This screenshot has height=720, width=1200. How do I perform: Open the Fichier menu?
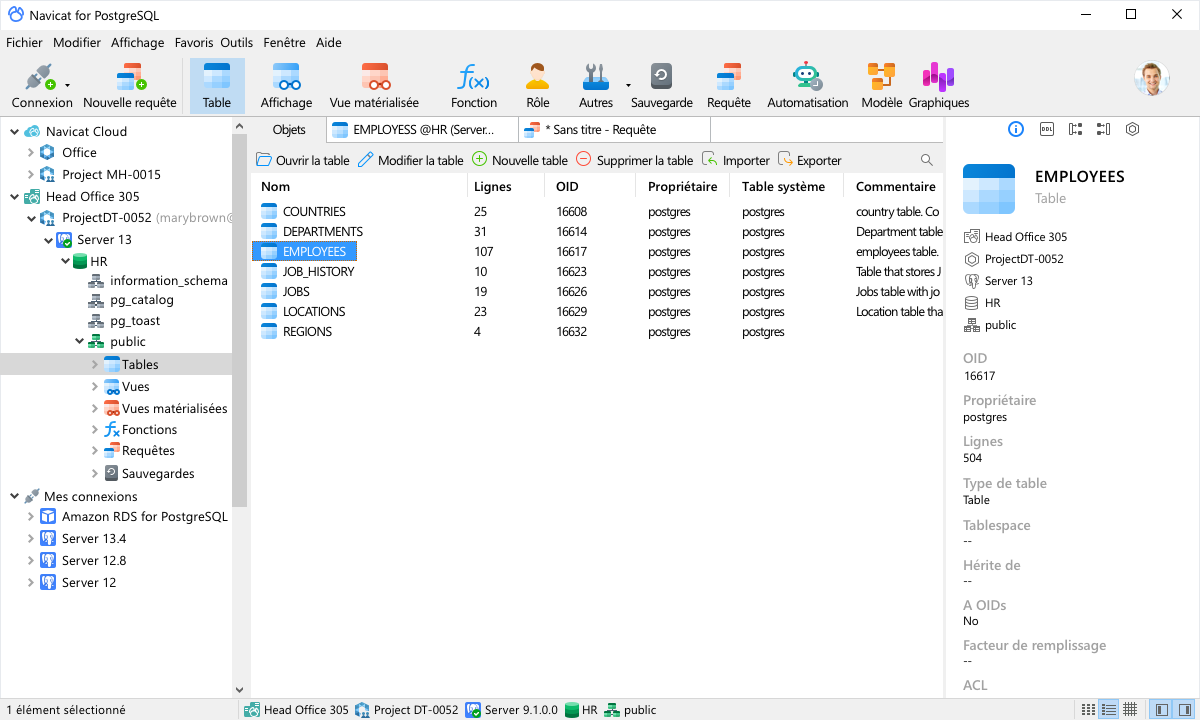[24, 43]
